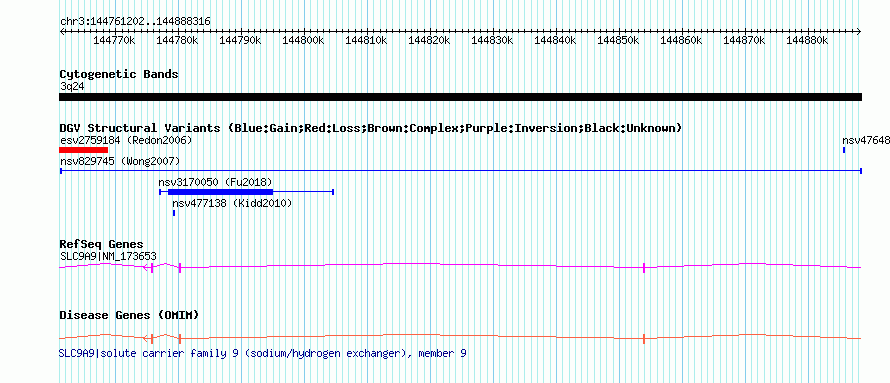890x383 pixels.
Task: Click the DGV Structural Variants track title
Action: coord(370,128)
